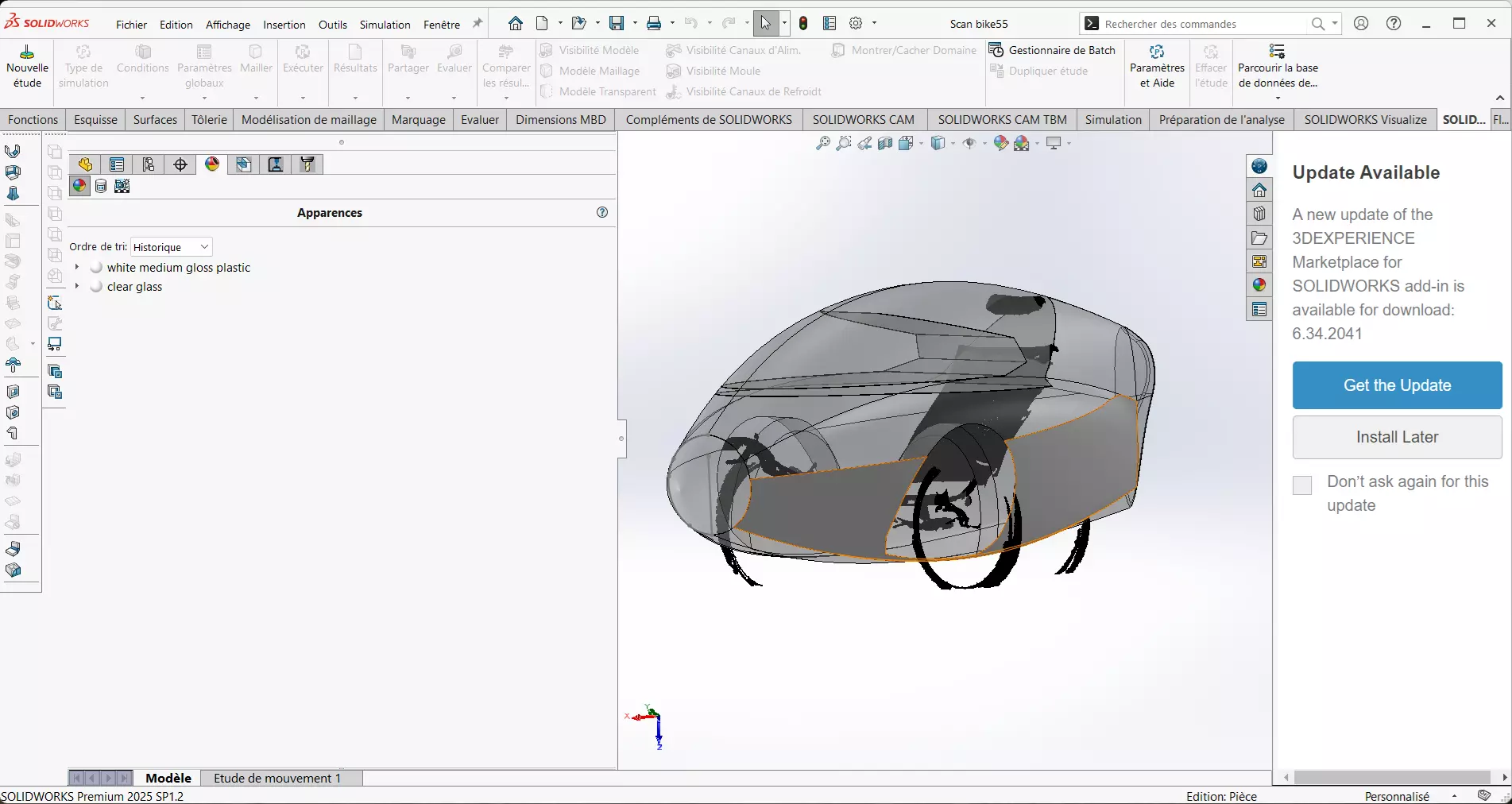
Task: Switch to the Surfaces tab
Action: tap(155, 120)
